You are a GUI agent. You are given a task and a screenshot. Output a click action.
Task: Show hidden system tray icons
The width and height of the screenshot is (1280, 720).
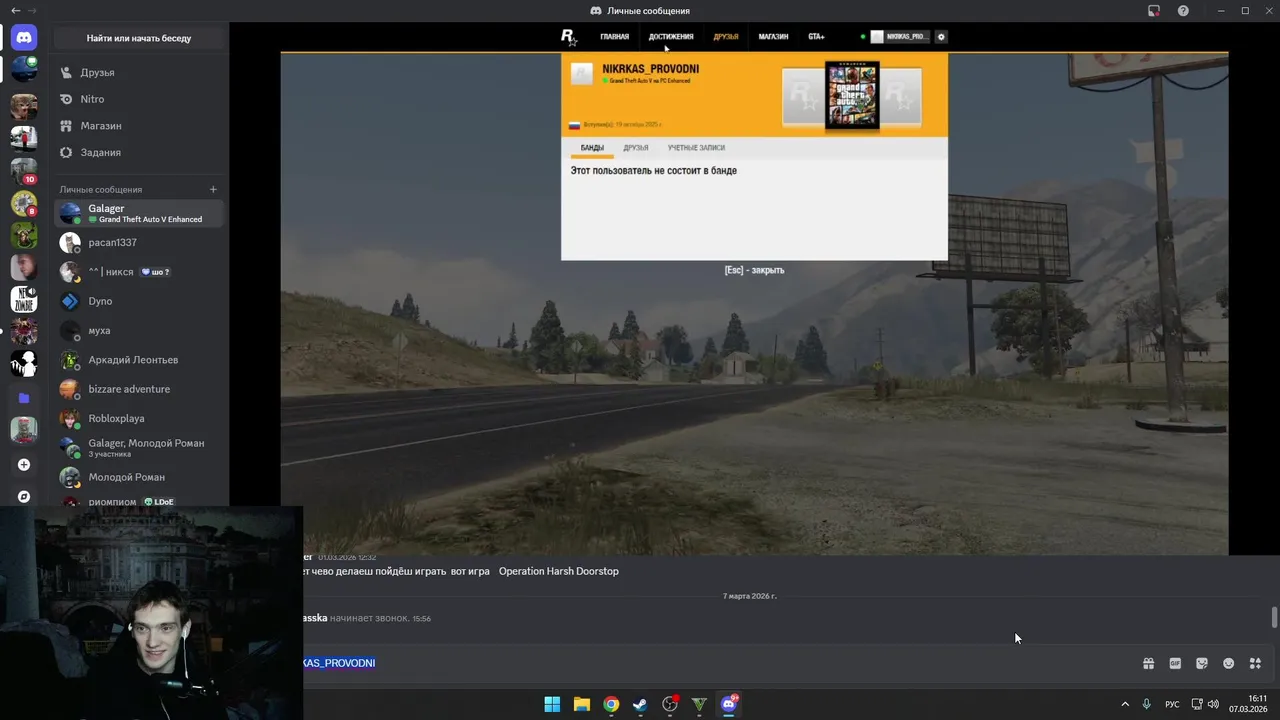point(1124,704)
